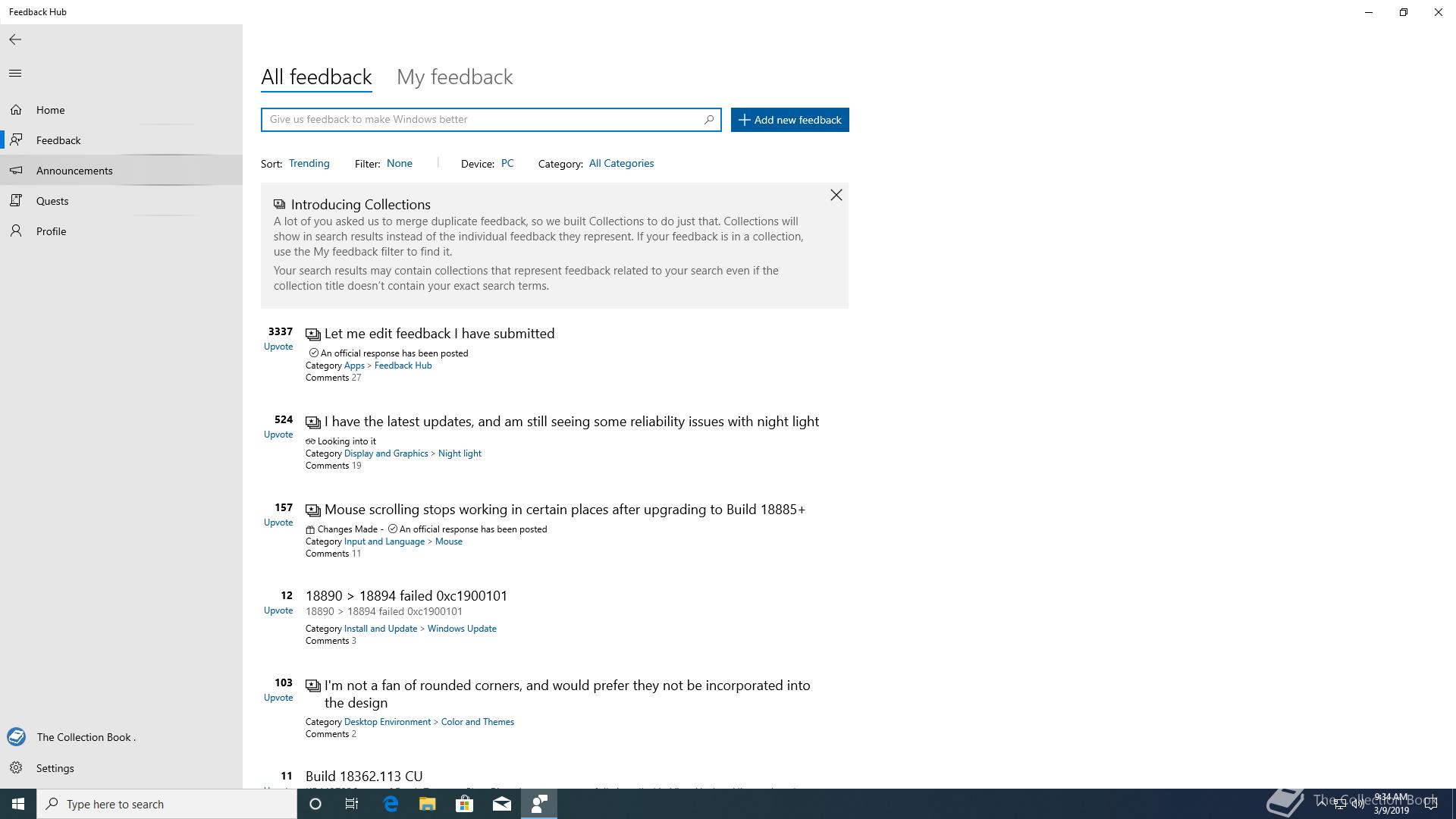Viewport: 1456px width, 819px height.
Task: Click Feedback Hub category link
Action: coord(403,366)
